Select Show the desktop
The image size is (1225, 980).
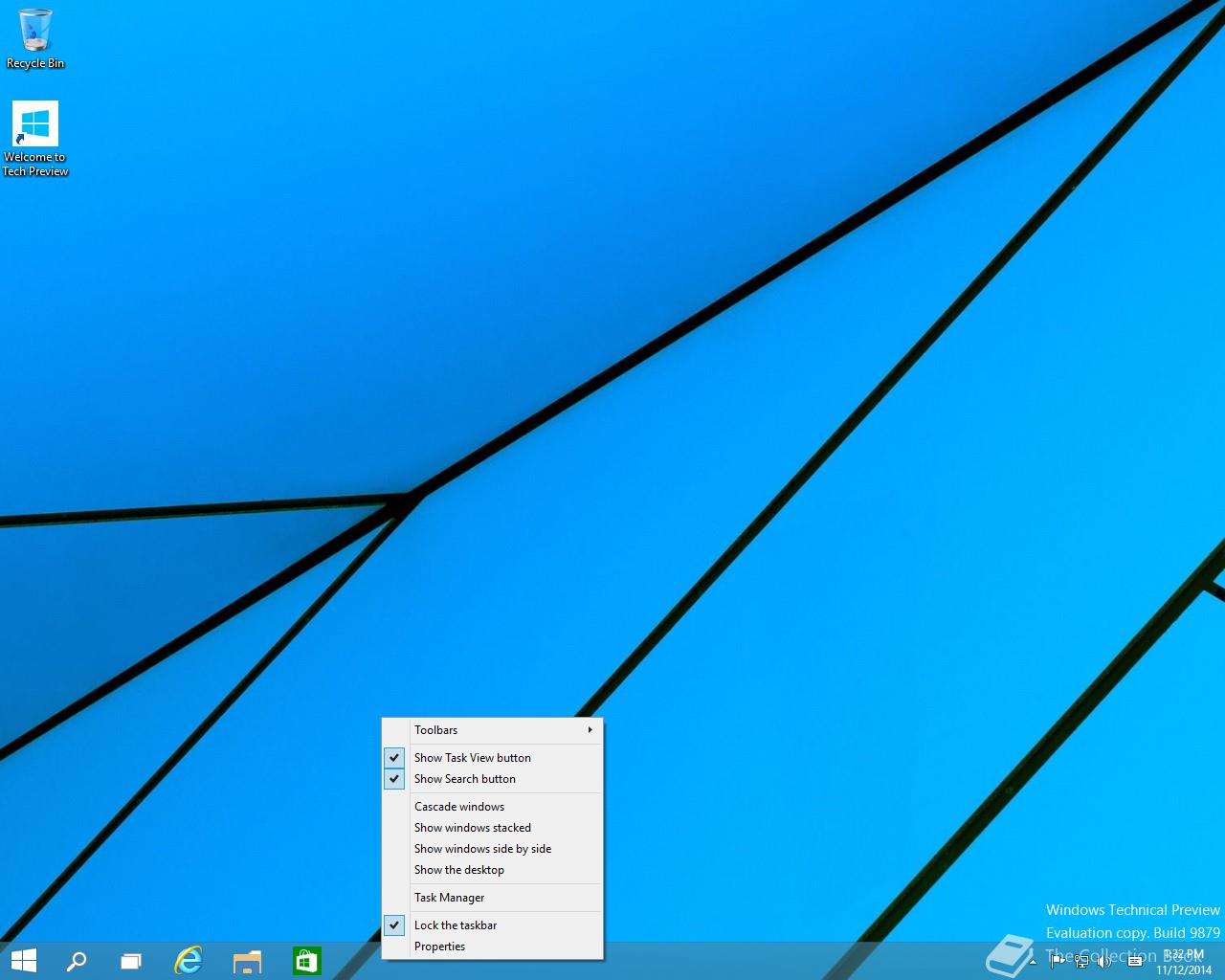click(x=493, y=870)
